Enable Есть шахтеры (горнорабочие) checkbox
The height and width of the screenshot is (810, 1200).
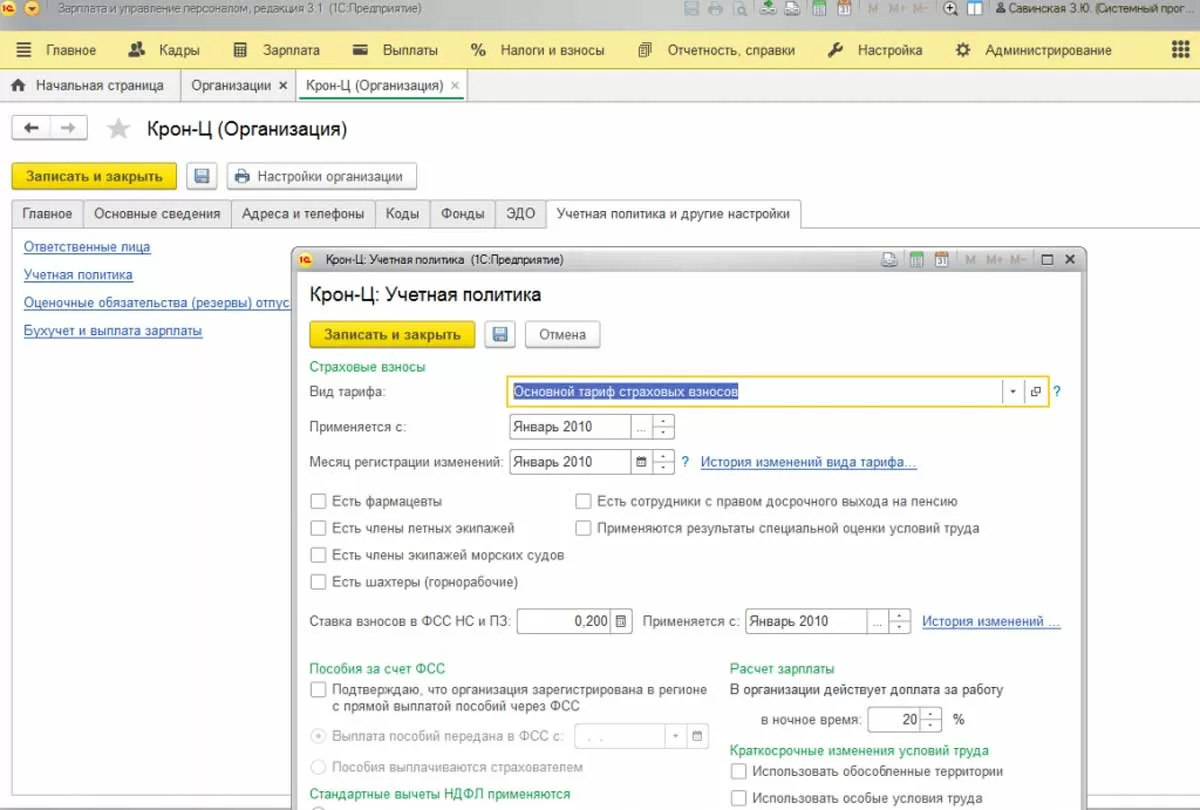pos(318,582)
